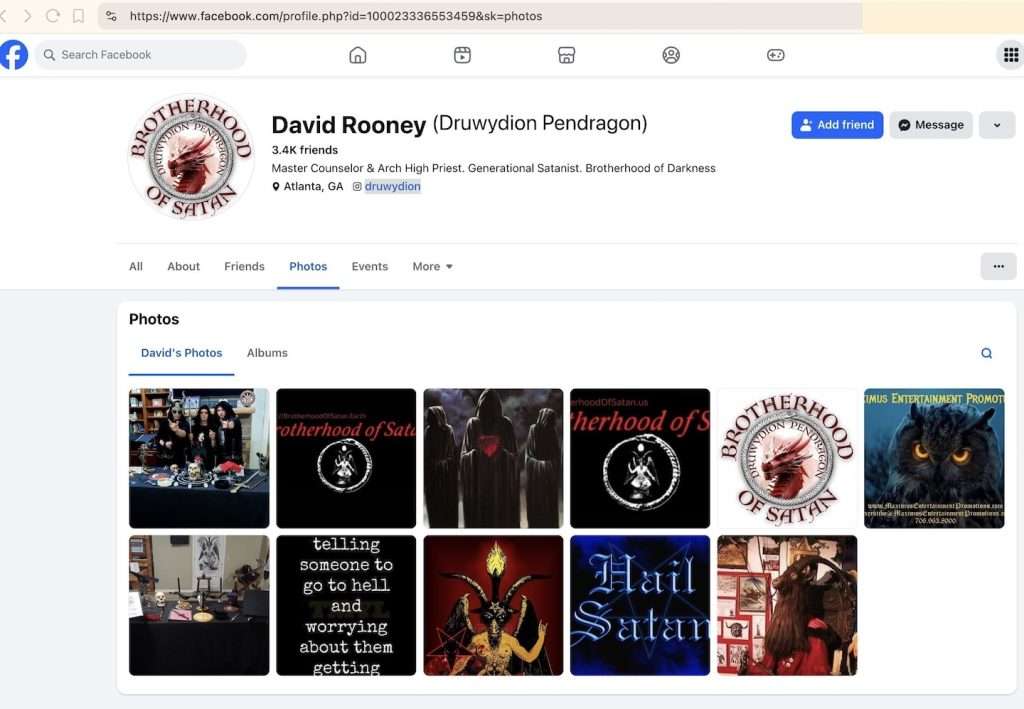The height and width of the screenshot is (709, 1024).
Task: Switch to the Albums tab
Action: click(267, 353)
